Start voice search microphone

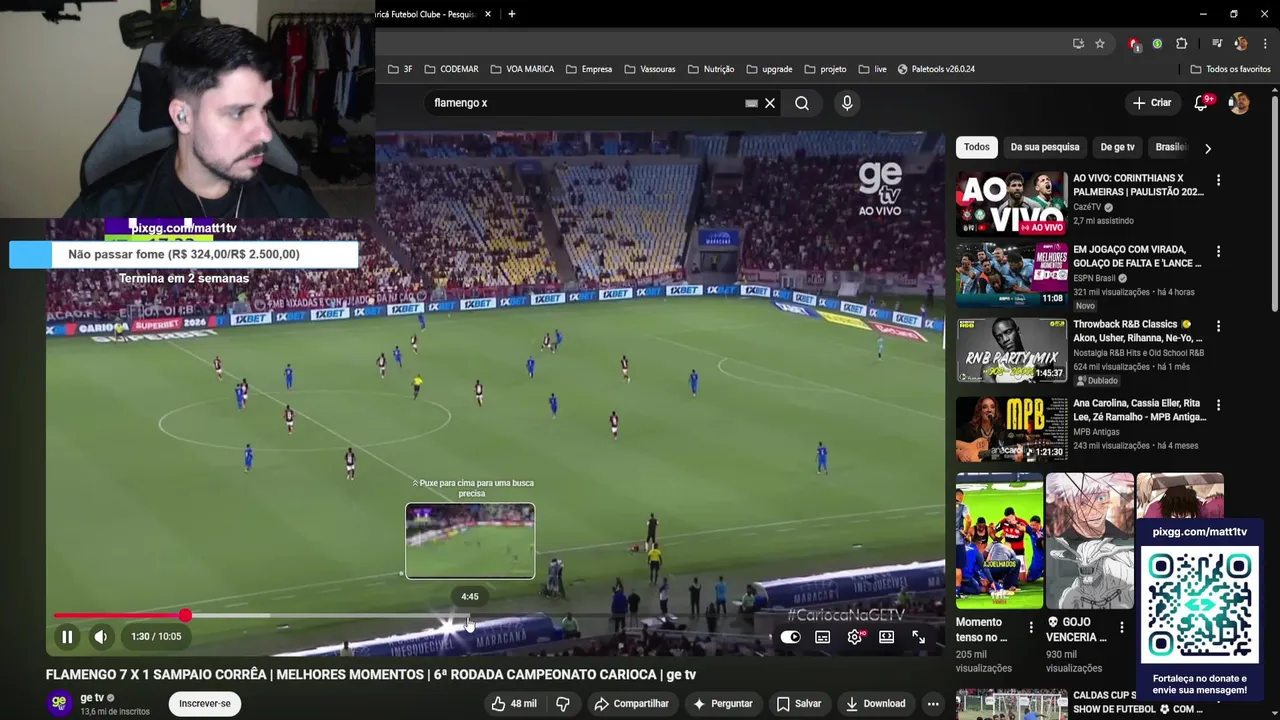point(847,103)
